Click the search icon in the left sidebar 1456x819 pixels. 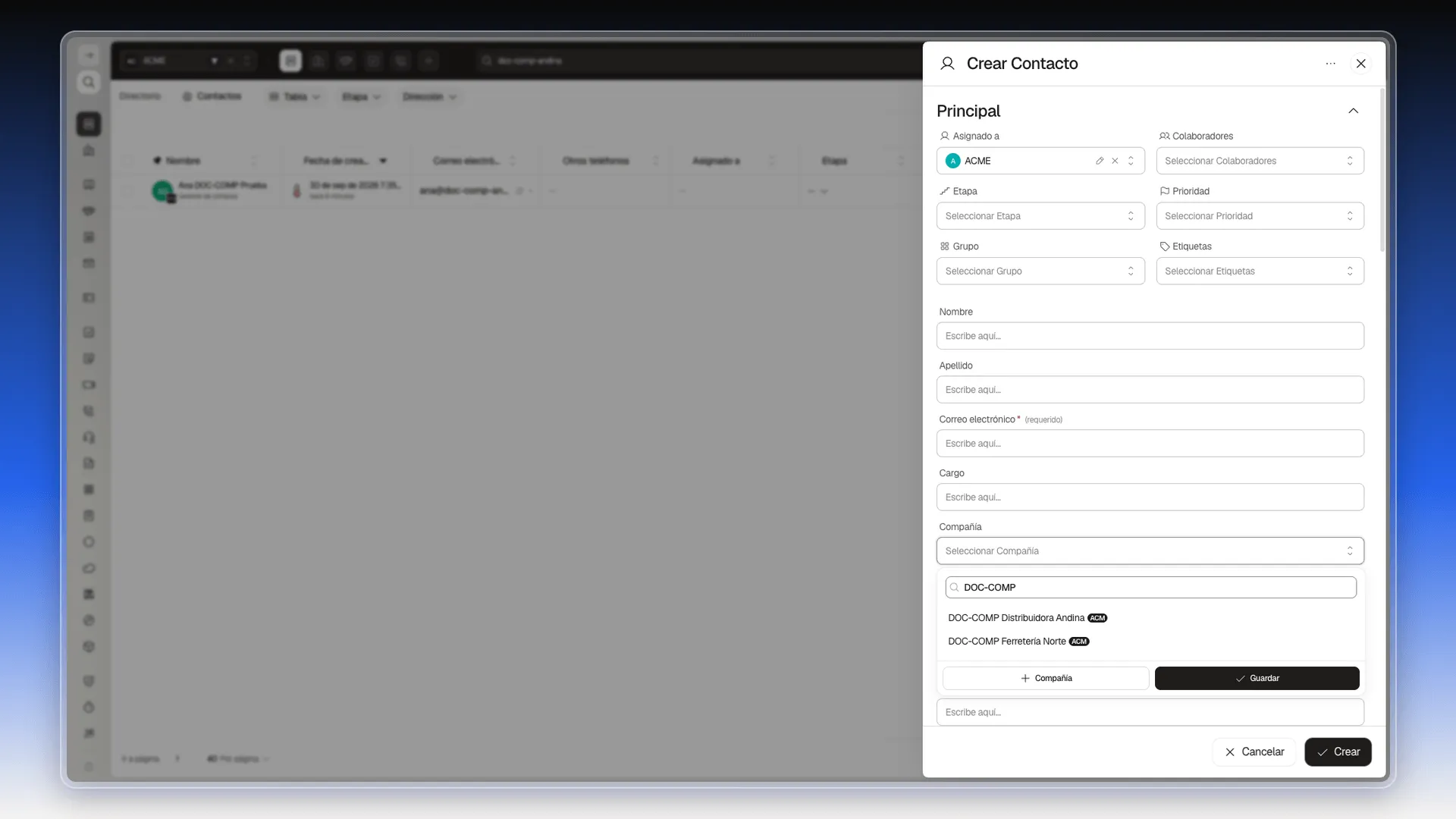(89, 82)
